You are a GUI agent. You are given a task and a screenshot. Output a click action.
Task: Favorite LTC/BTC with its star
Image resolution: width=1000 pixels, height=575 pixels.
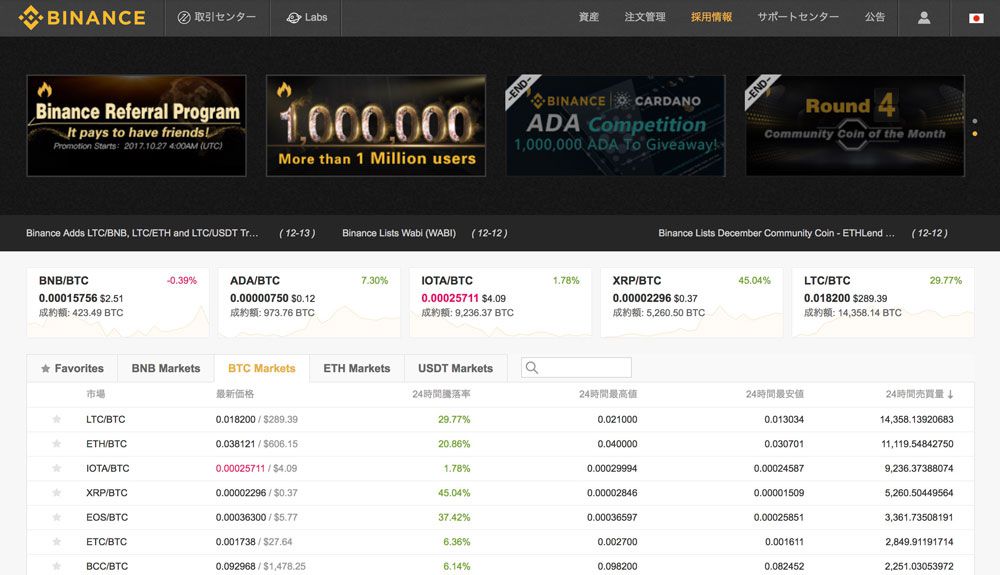coord(57,419)
